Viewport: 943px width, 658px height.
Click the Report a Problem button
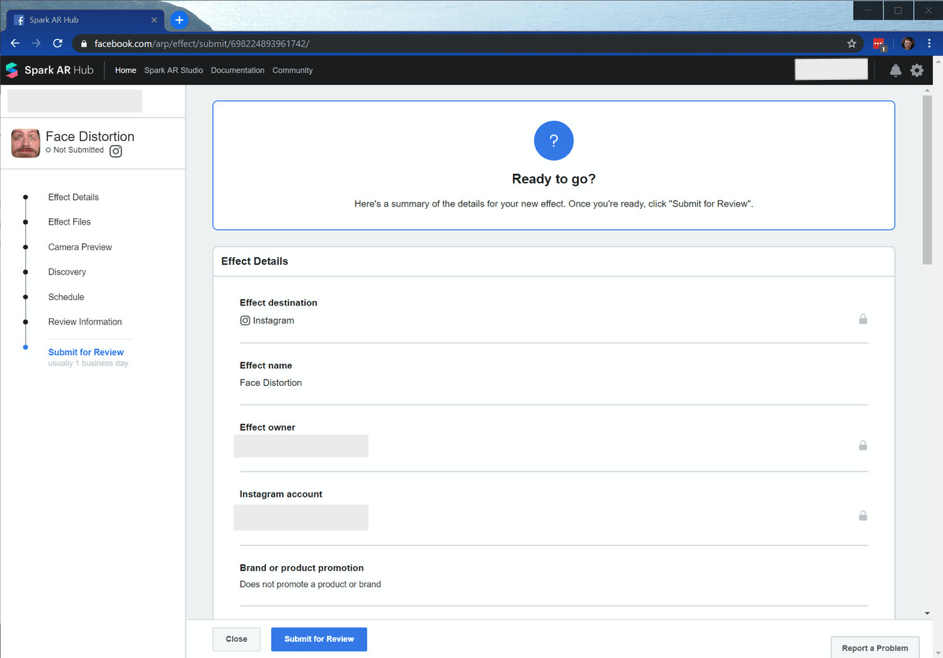874,648
